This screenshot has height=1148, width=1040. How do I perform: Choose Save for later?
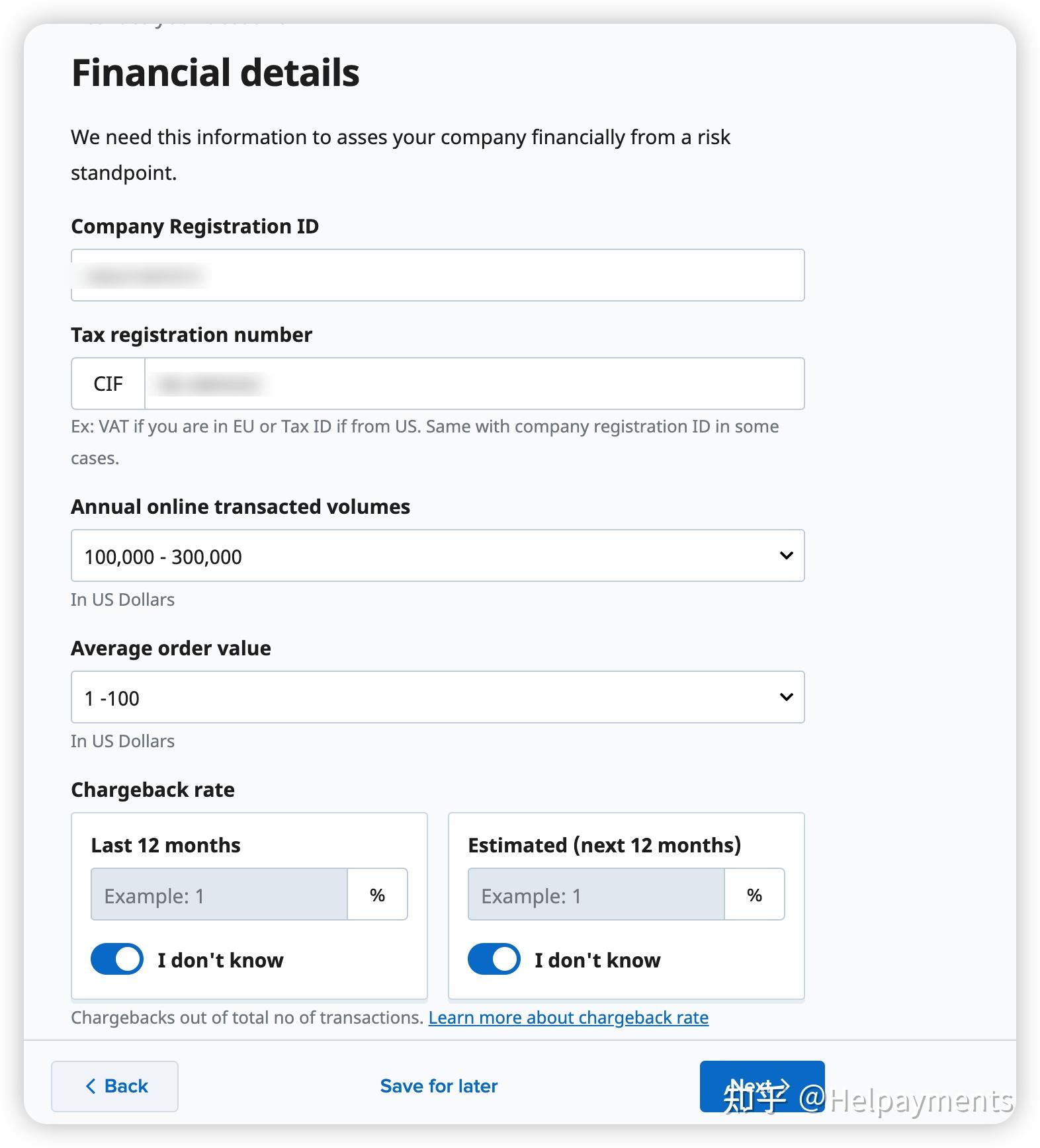point(439,1086)
